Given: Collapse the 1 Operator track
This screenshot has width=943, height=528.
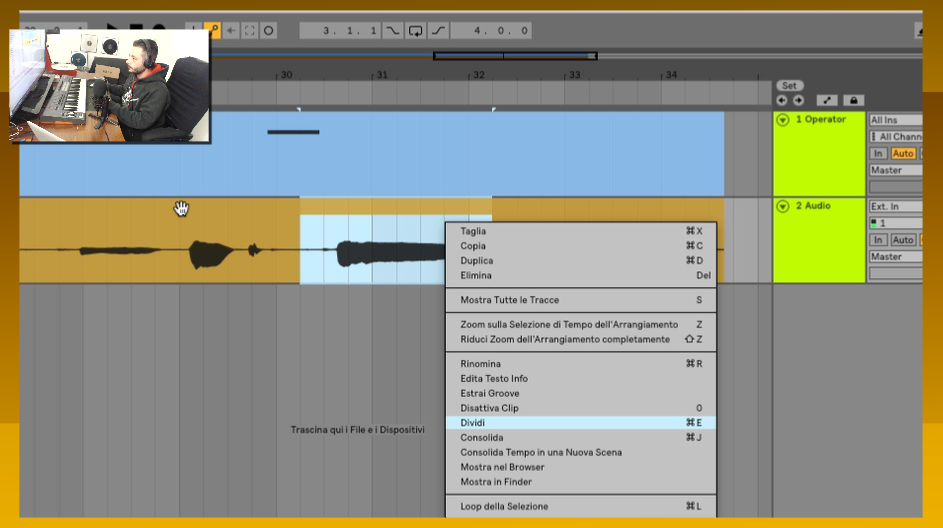Looking at the screenshot, I should (x=782, y=120).
